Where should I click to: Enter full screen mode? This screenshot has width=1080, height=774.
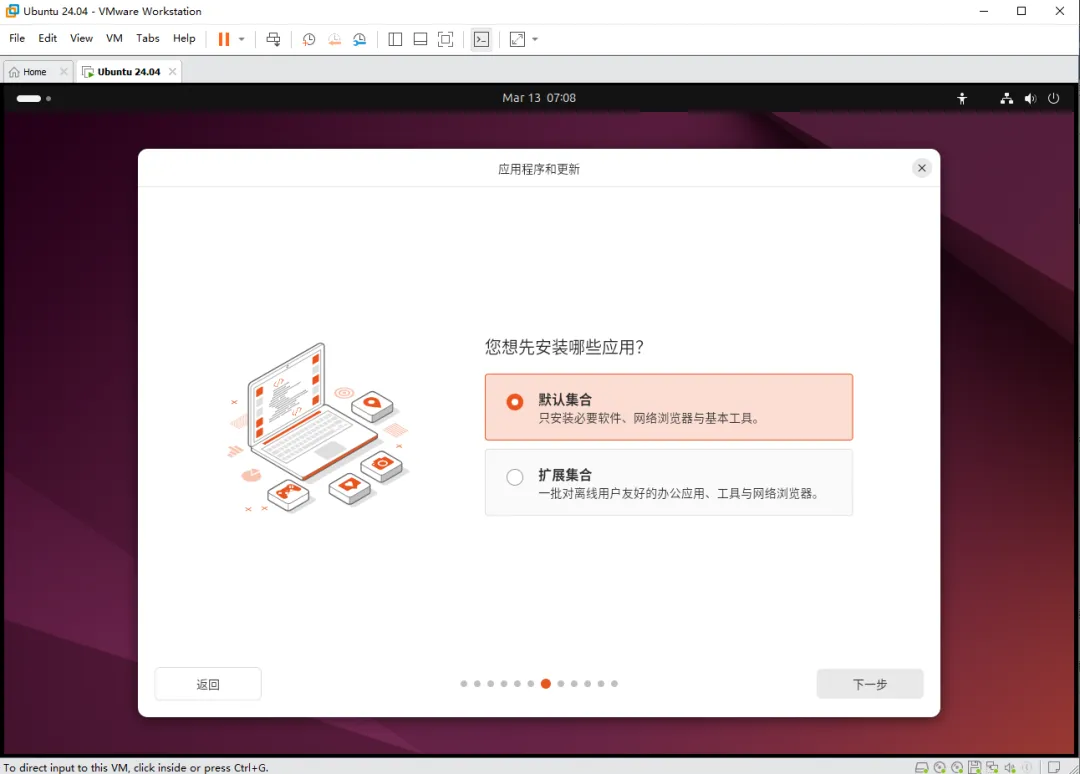click(446, 39)
